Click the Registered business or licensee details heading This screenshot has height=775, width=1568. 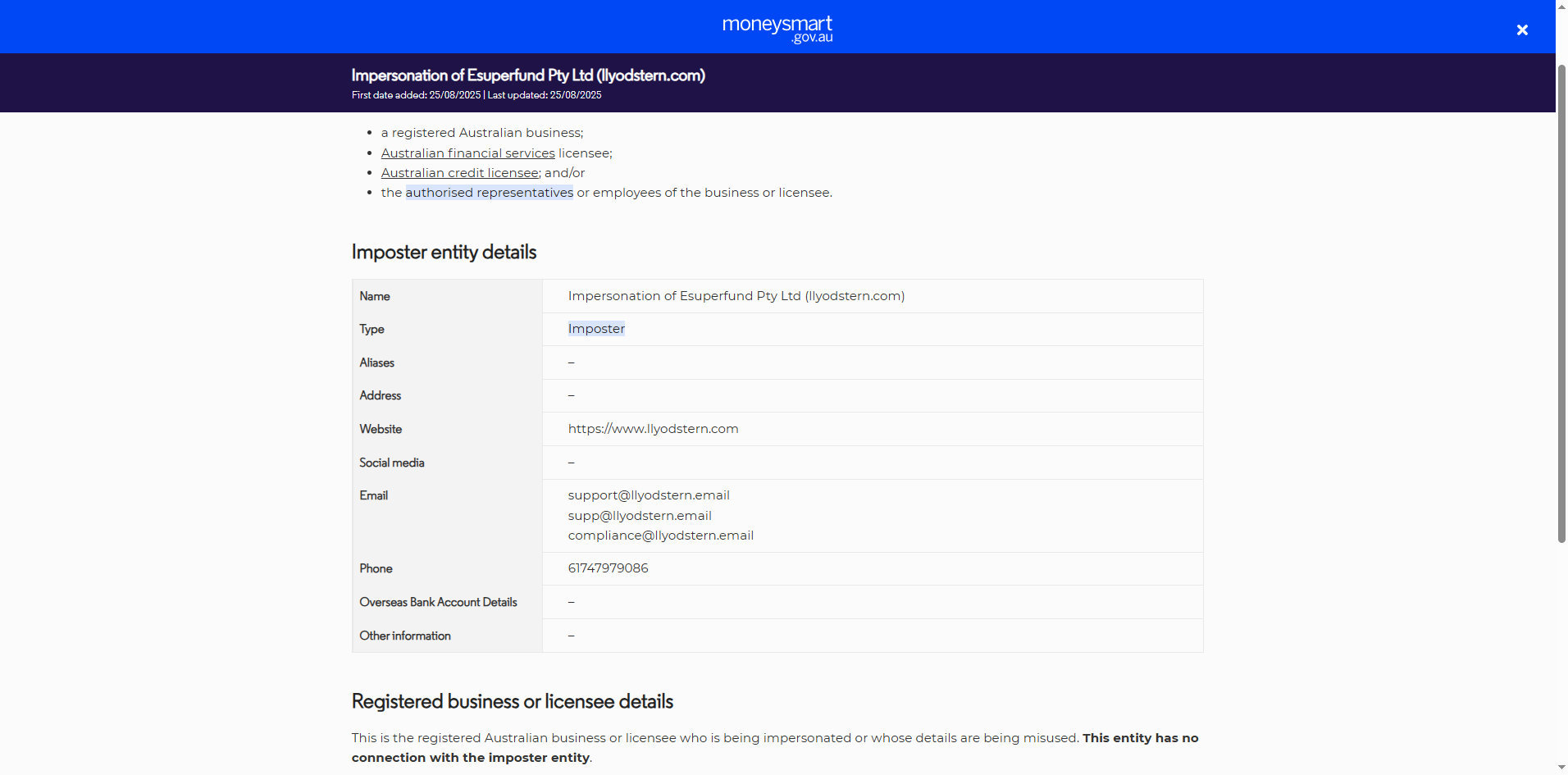(513, 701)
